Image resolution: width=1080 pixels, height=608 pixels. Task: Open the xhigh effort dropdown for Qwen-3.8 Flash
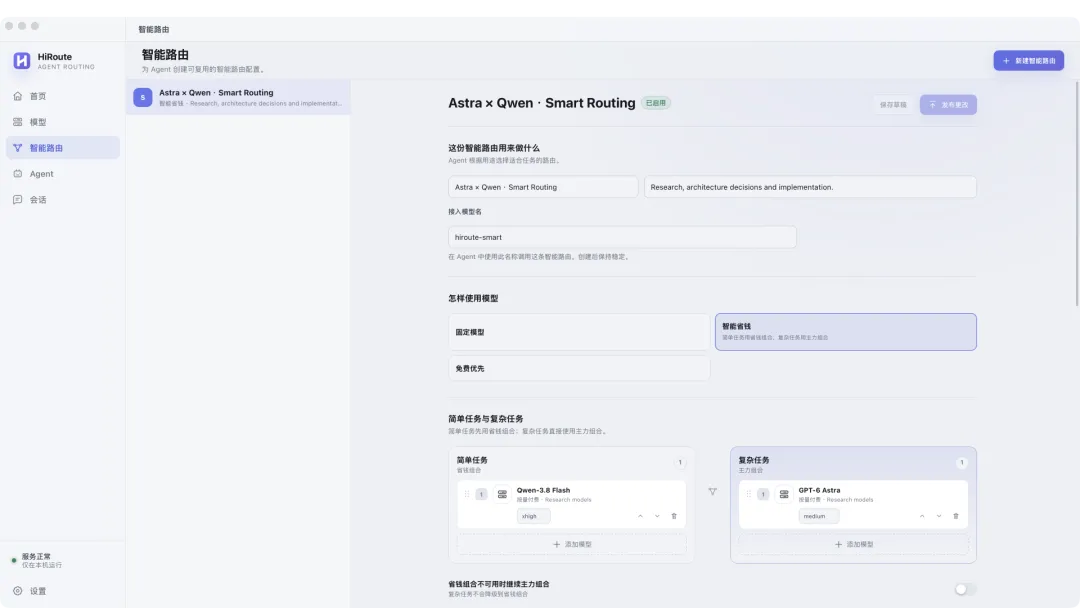[534, 516]
